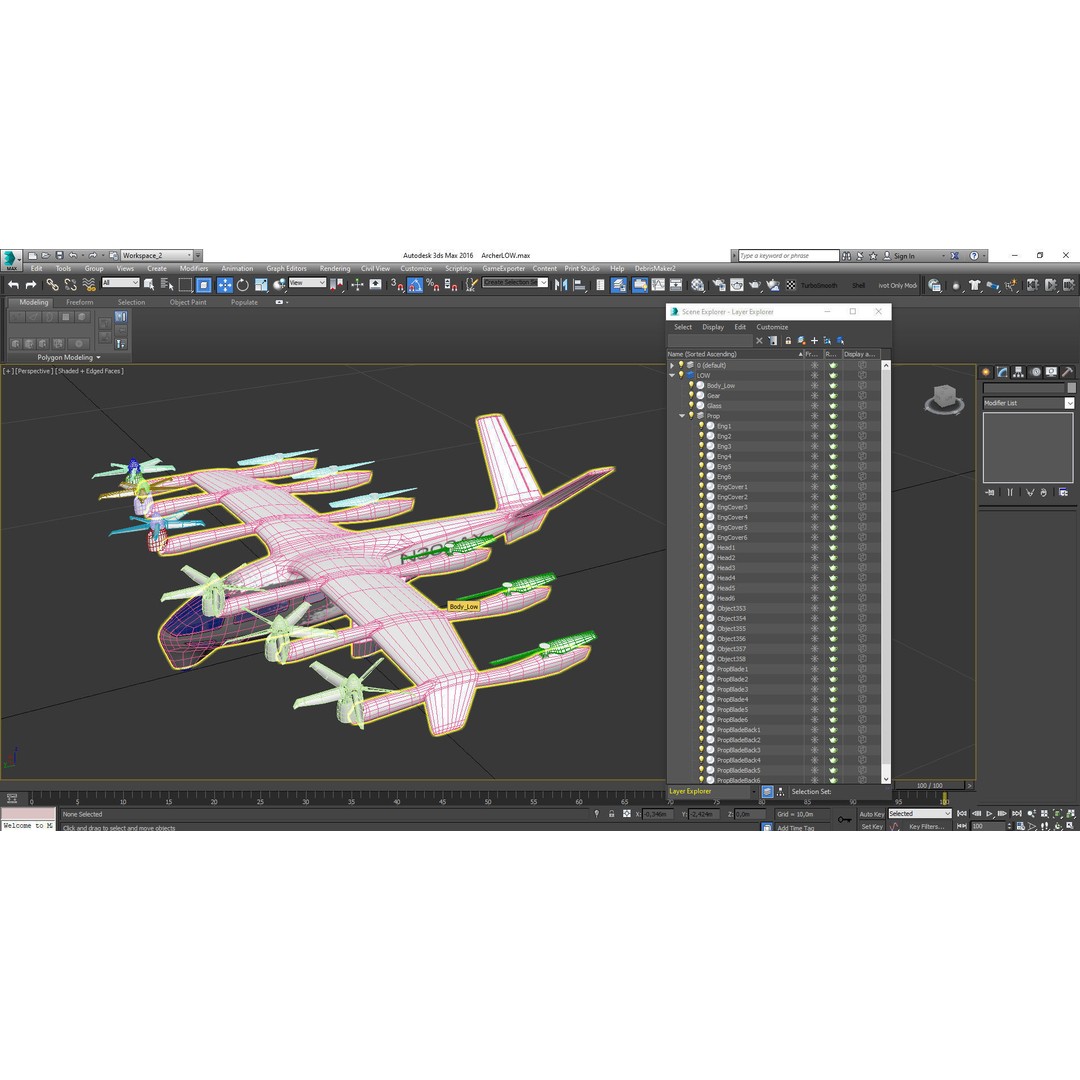
Task: Open Material Editor from toolbar
Action: tap(698, 284)
